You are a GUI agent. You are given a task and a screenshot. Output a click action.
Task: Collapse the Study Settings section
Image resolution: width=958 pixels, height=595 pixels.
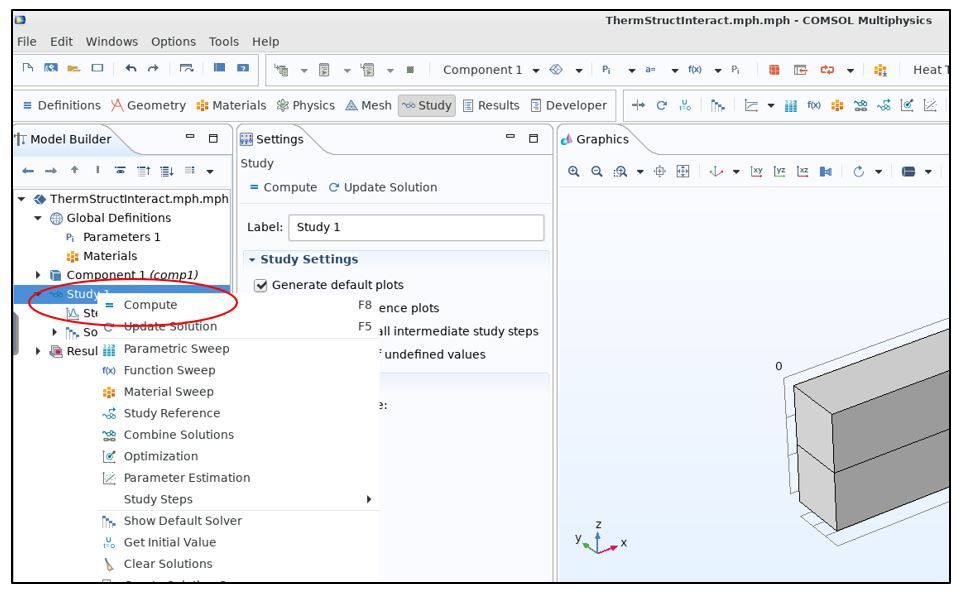[252, 260]
